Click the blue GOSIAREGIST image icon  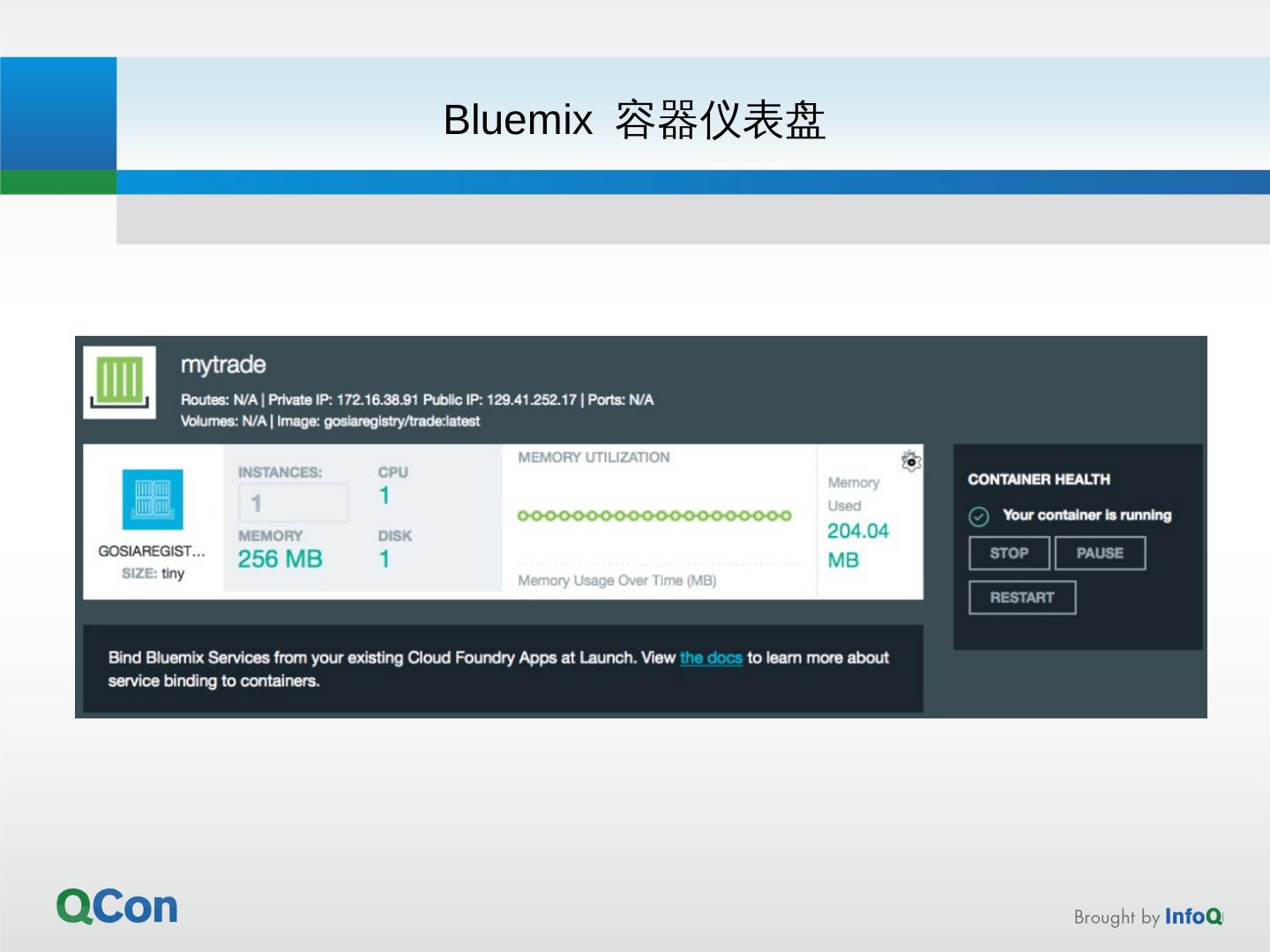coord(153,500)
